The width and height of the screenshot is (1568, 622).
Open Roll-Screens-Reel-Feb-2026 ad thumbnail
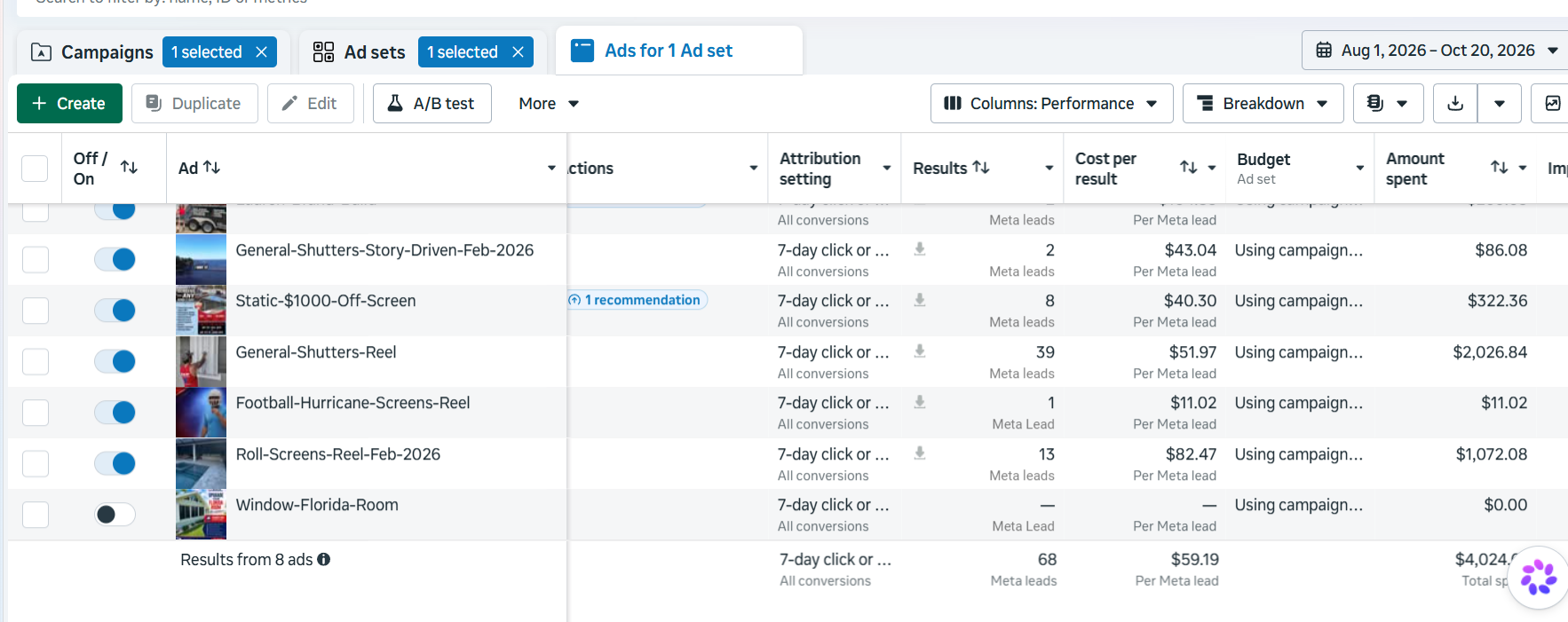pos(201,463)
